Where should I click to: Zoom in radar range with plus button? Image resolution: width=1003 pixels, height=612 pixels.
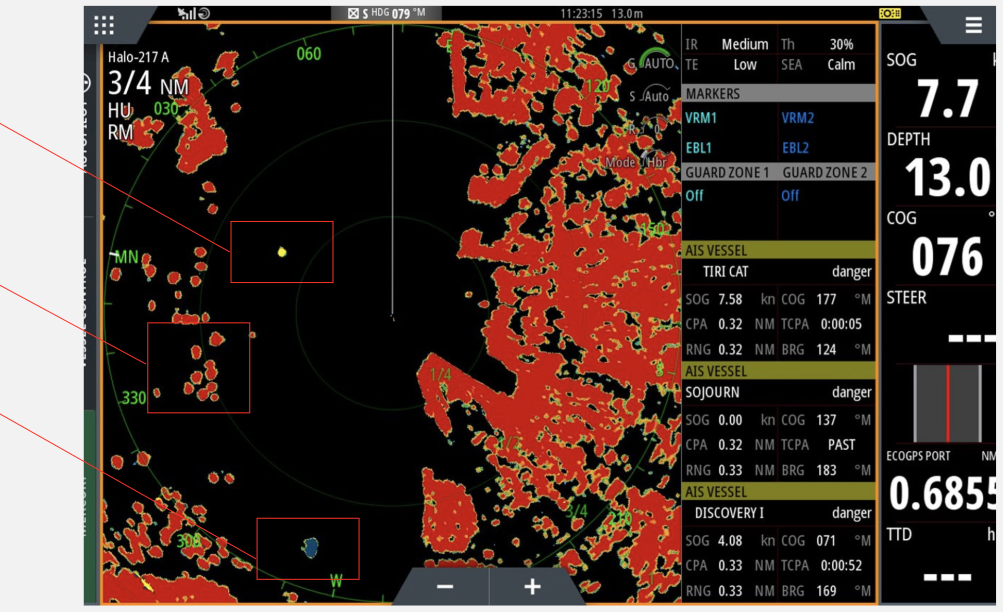click(x=532, y=587)
